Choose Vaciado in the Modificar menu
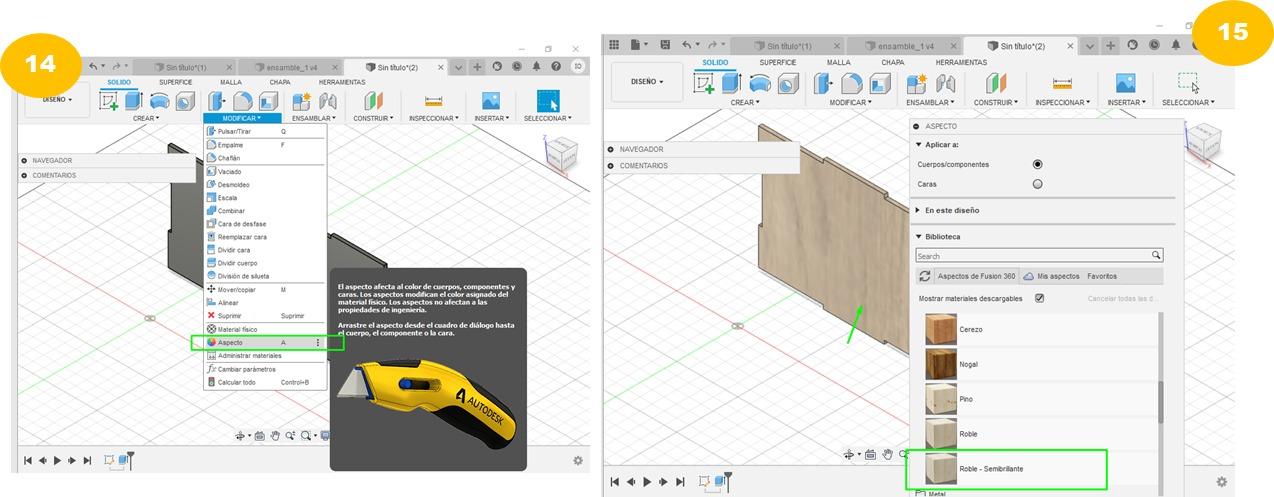The height and width of the screenshot is (497, 1274). (265, 172)
